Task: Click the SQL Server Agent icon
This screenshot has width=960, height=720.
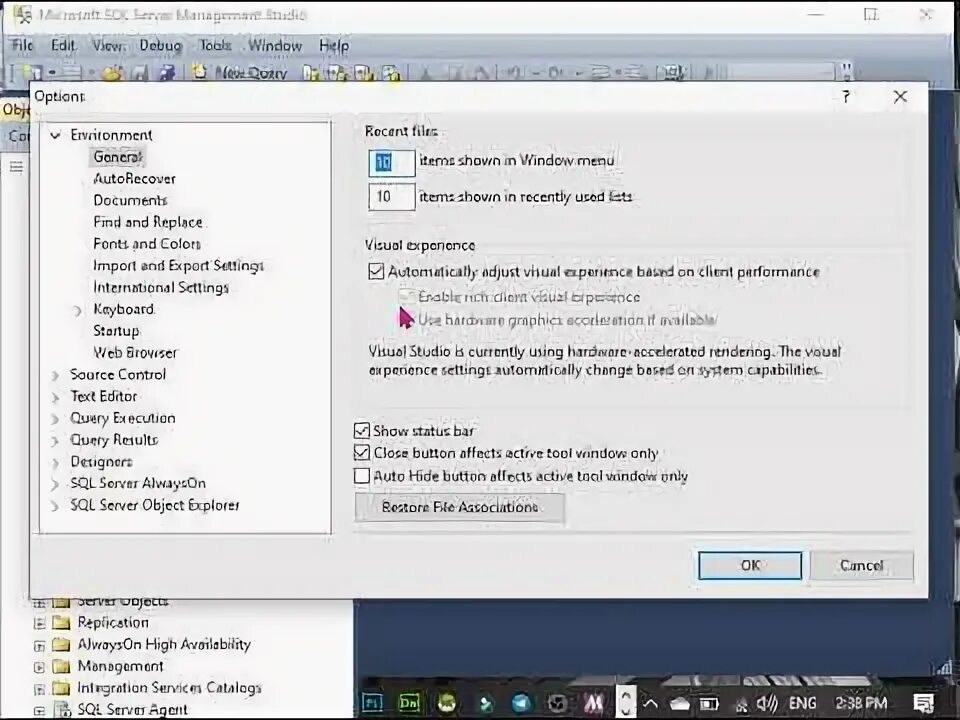Action: pos(62,710)
